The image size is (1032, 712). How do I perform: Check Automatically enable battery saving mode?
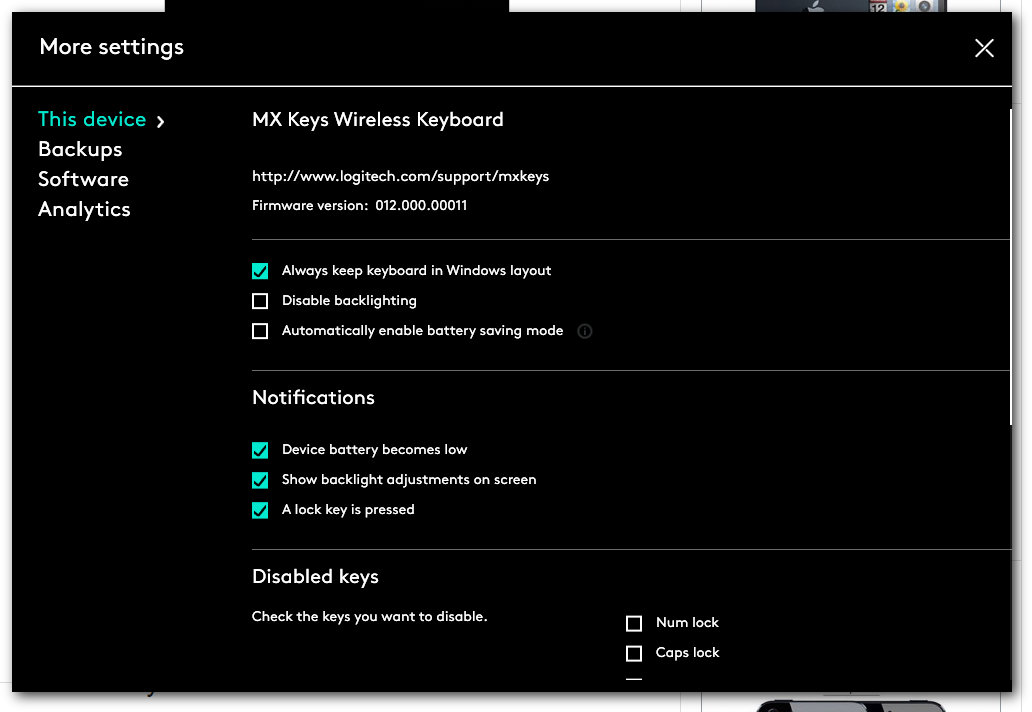pos(260,331)
